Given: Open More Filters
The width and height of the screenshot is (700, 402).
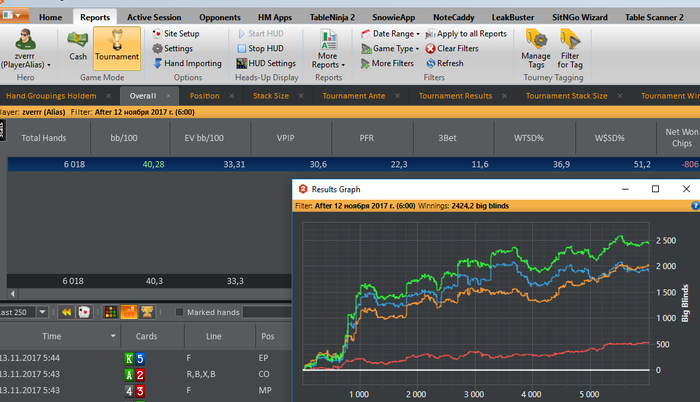Looking at the screenshot, I should pyautogui.click(x=388, y=63).
